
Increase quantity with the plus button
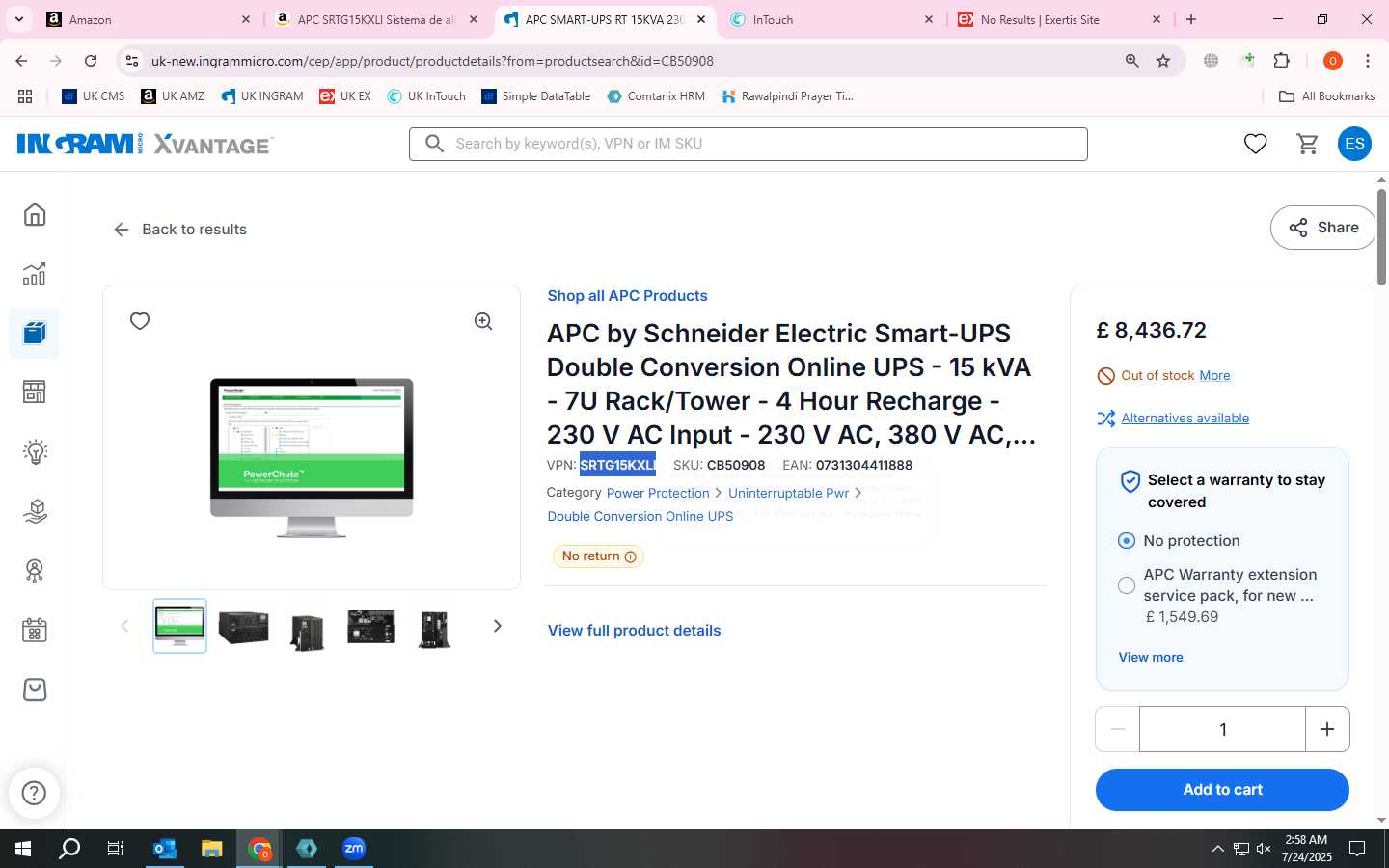click(x=1327, y=729)
